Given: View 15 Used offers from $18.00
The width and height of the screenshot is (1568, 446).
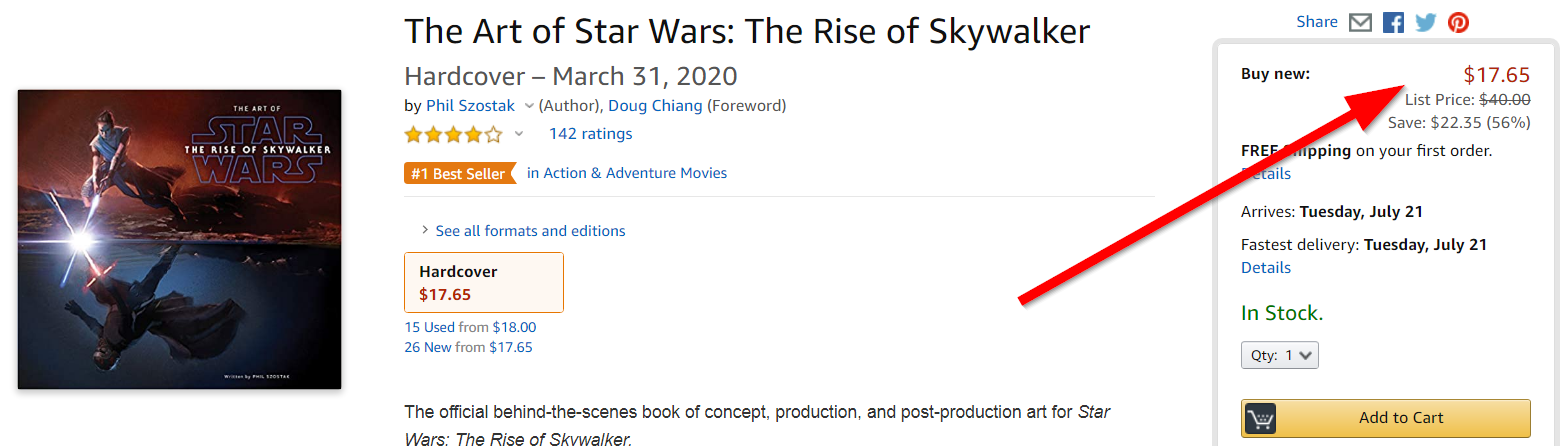Looking at the screenshot, I should pyautogui.click(x=470, y=327).
